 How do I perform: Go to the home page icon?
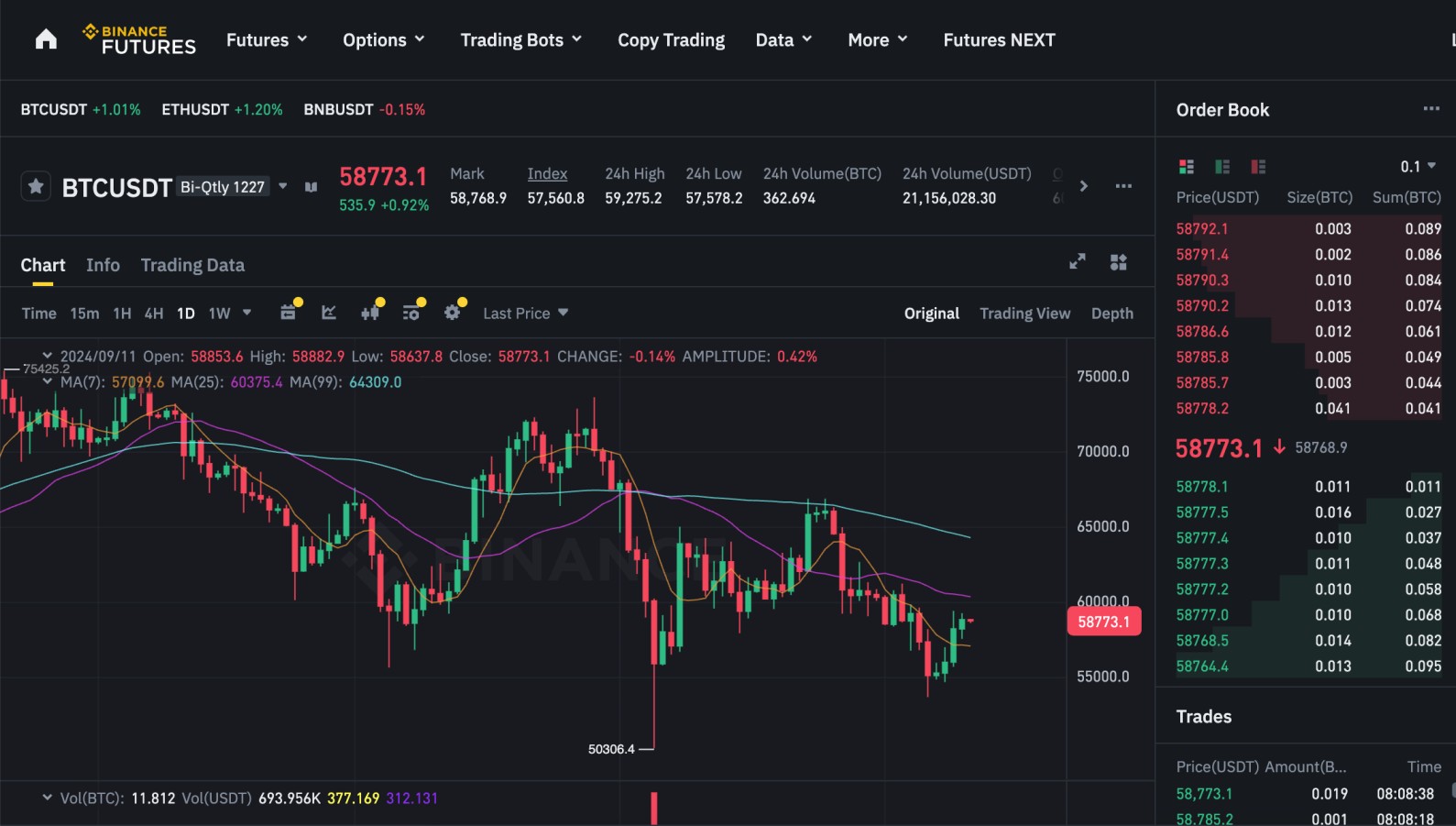tap(46, 39)
